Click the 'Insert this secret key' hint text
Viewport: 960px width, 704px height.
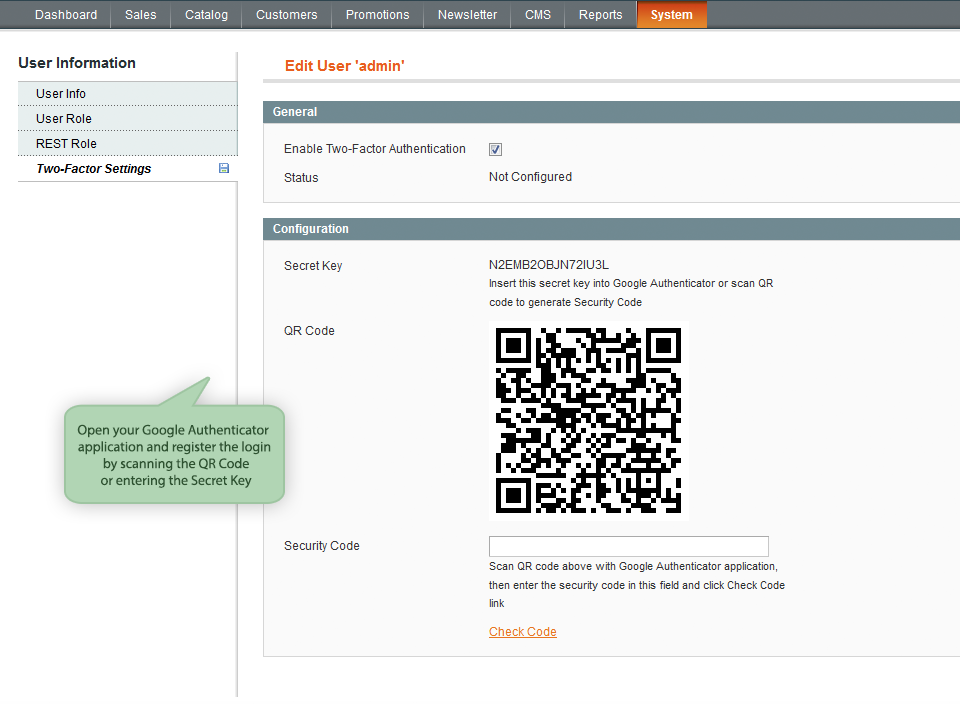(x=631, y=293)
